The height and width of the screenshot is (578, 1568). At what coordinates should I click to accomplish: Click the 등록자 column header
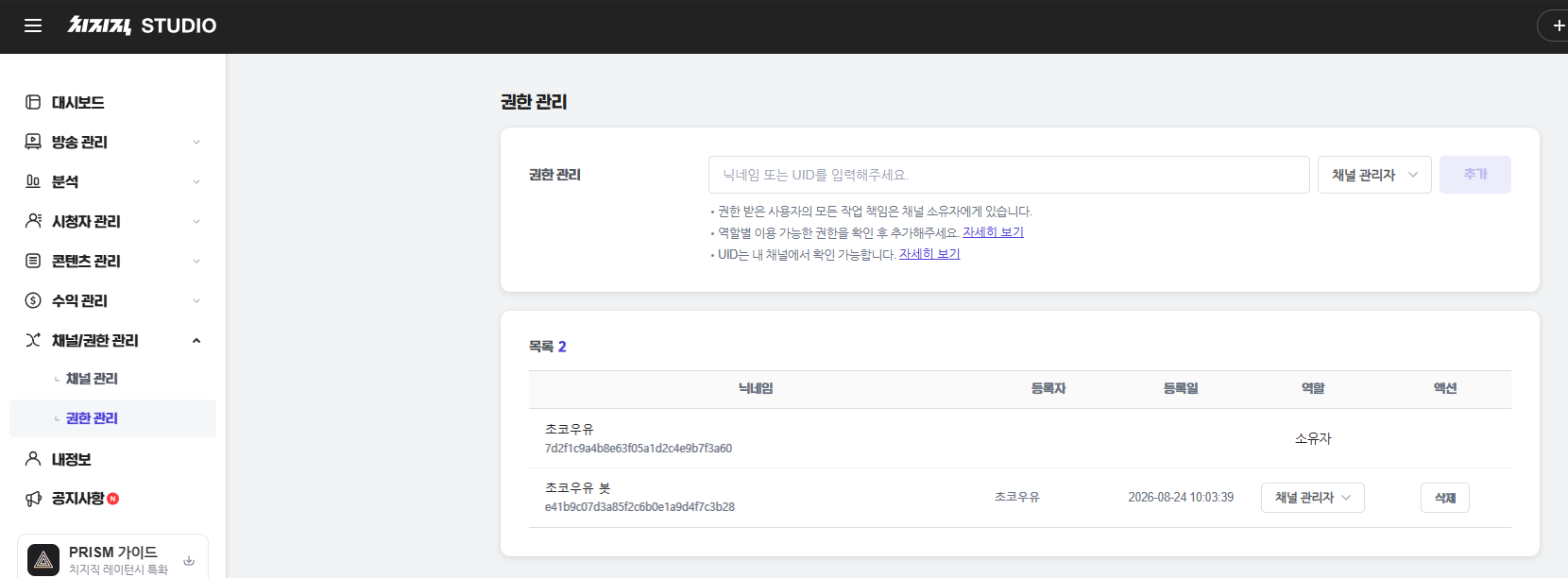(x=1048, y=388)
